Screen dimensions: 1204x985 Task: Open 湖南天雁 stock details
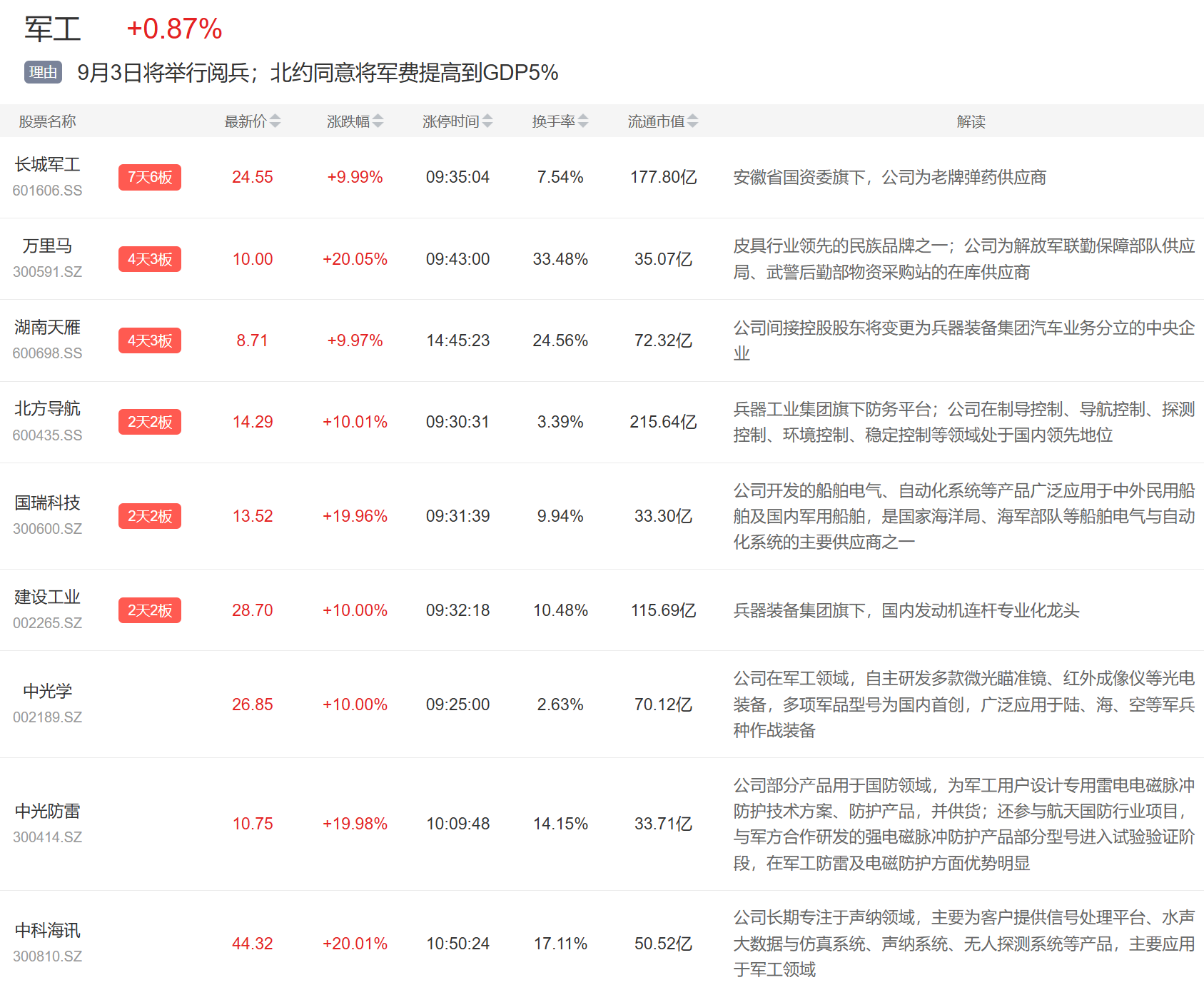tap(47, 328)
